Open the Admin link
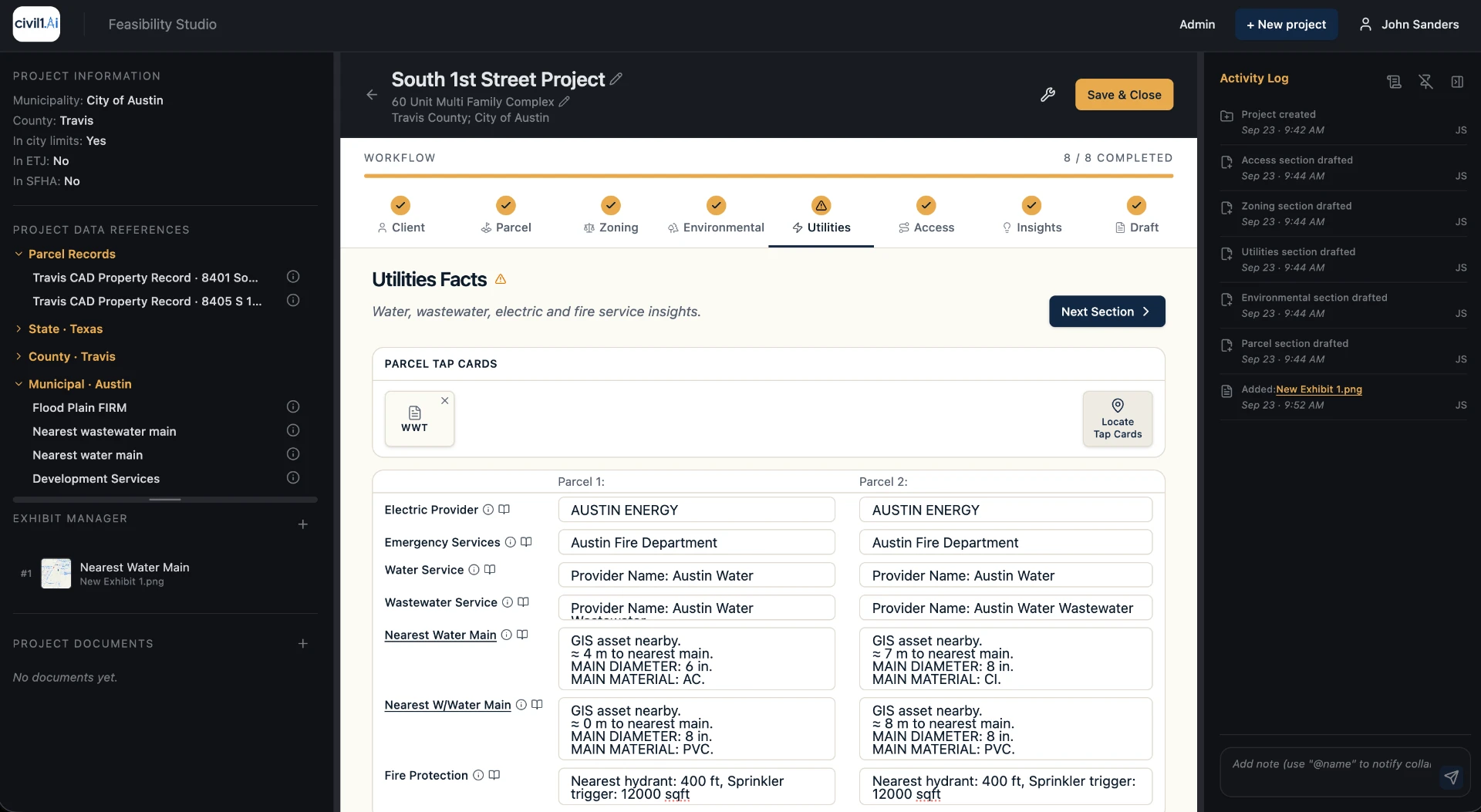 (x=1196, y=25)
